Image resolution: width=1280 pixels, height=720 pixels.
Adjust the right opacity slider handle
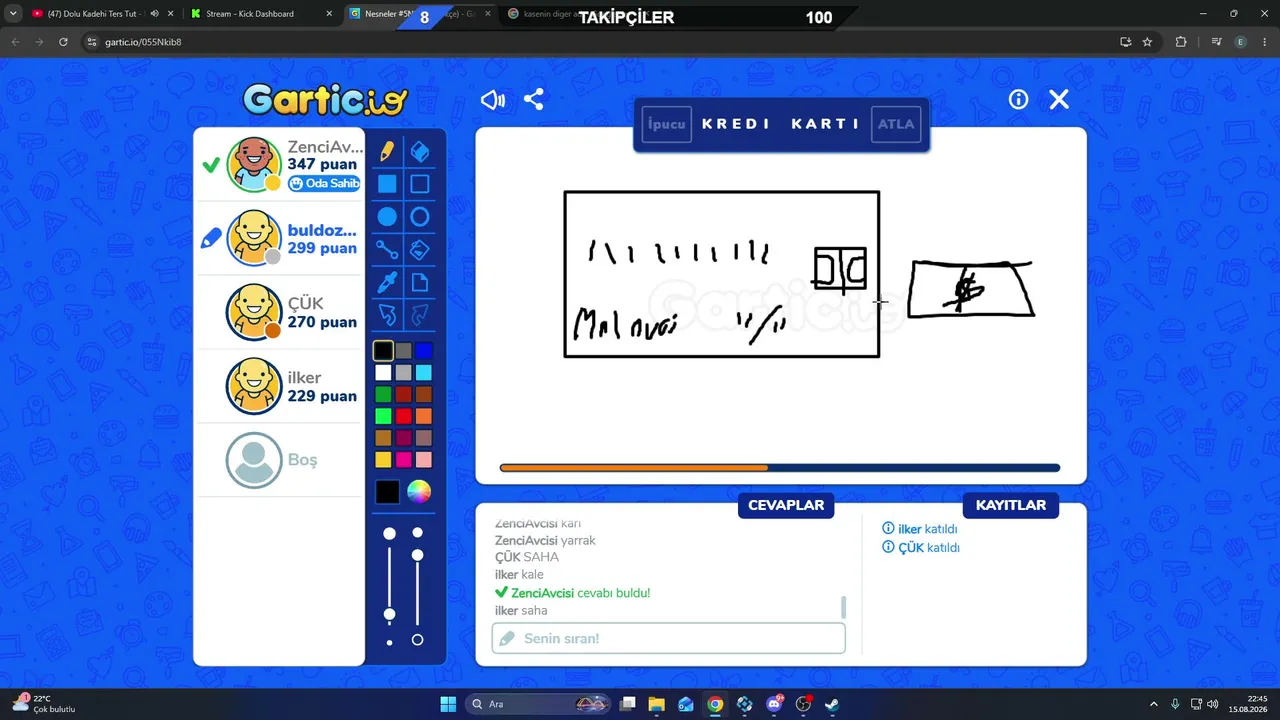coord(418,555)
